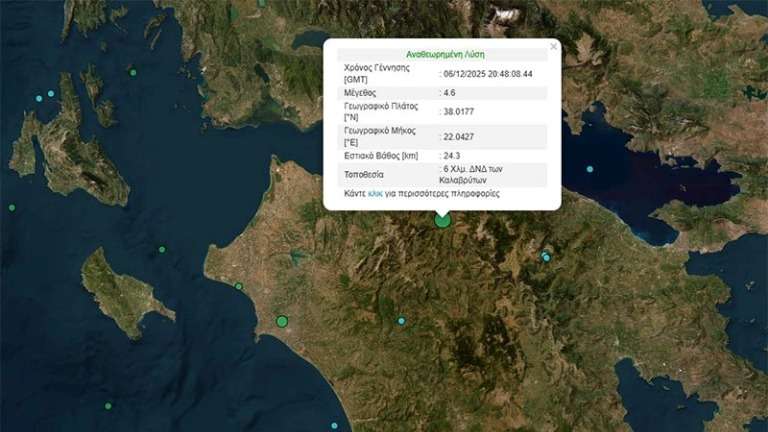The image size is (768, 432).
Task: Open the 'κλικ' link for more information
Action: click(x=375, y=193)
